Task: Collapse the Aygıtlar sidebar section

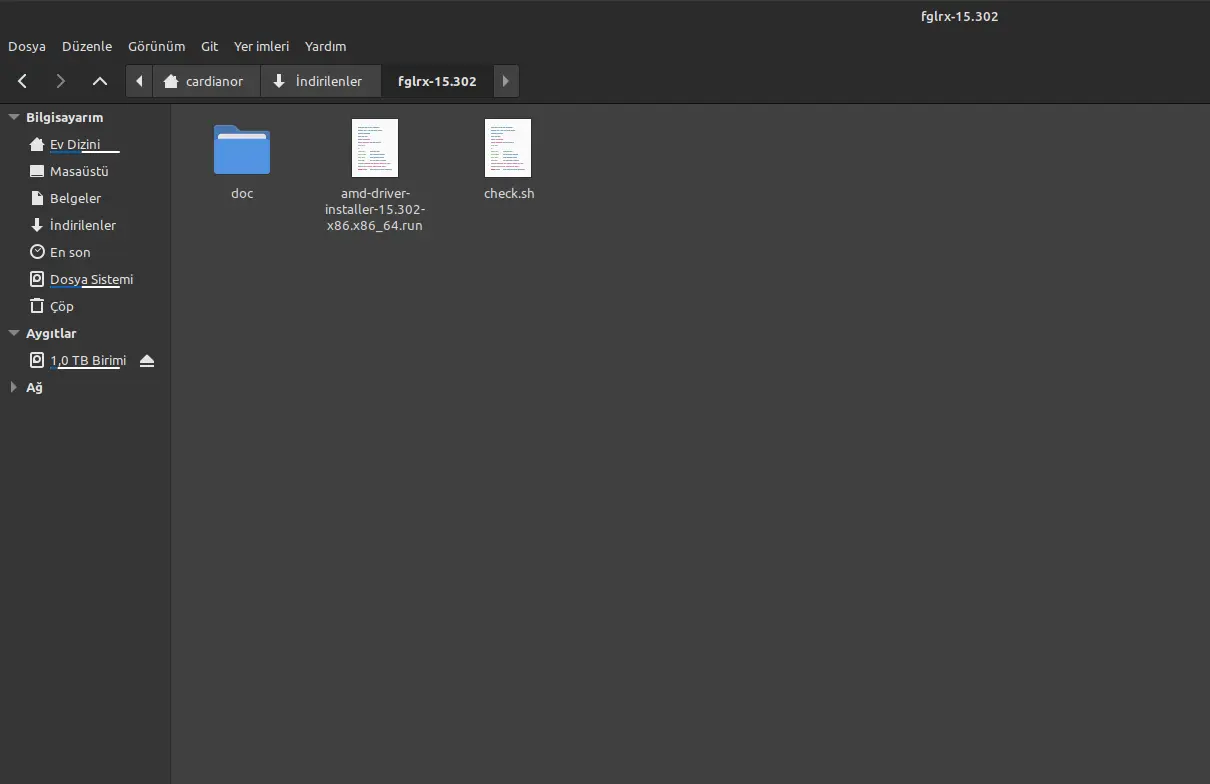Action: 14,333
